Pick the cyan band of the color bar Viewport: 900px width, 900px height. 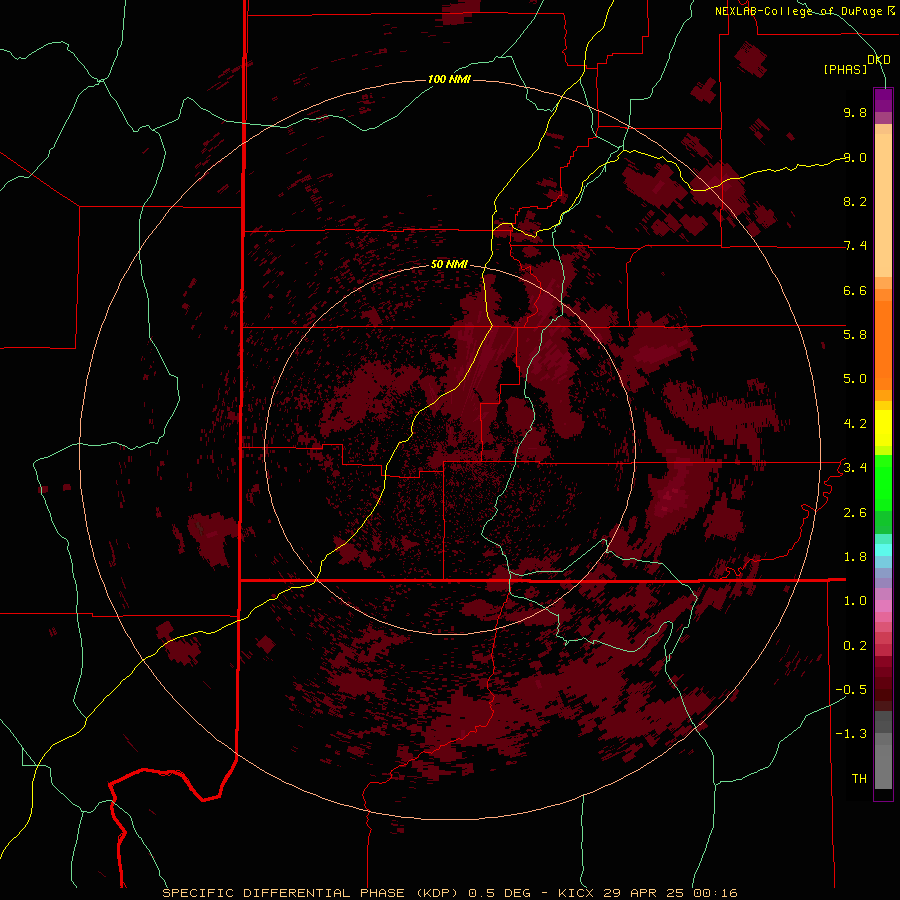click(883, 549)
